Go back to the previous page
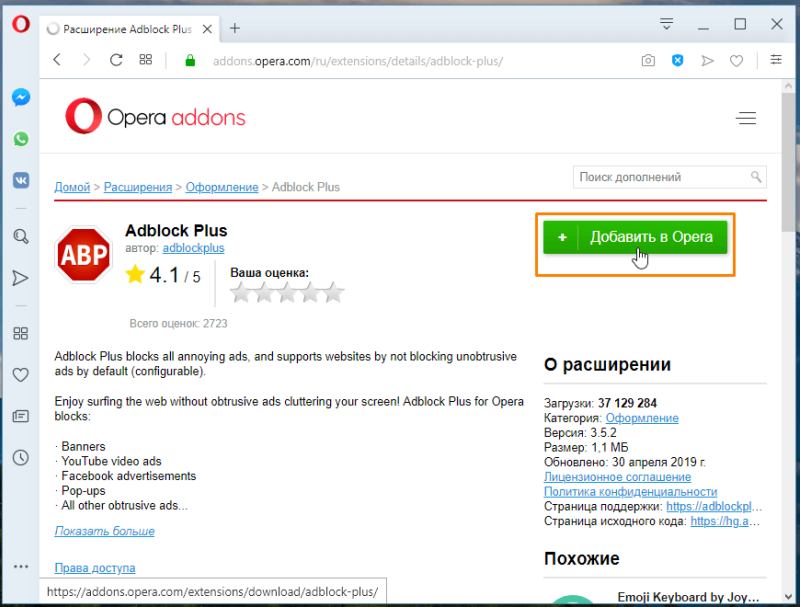Screen dimensions: 800x607 pyautogui.click(x=57, y=60)
